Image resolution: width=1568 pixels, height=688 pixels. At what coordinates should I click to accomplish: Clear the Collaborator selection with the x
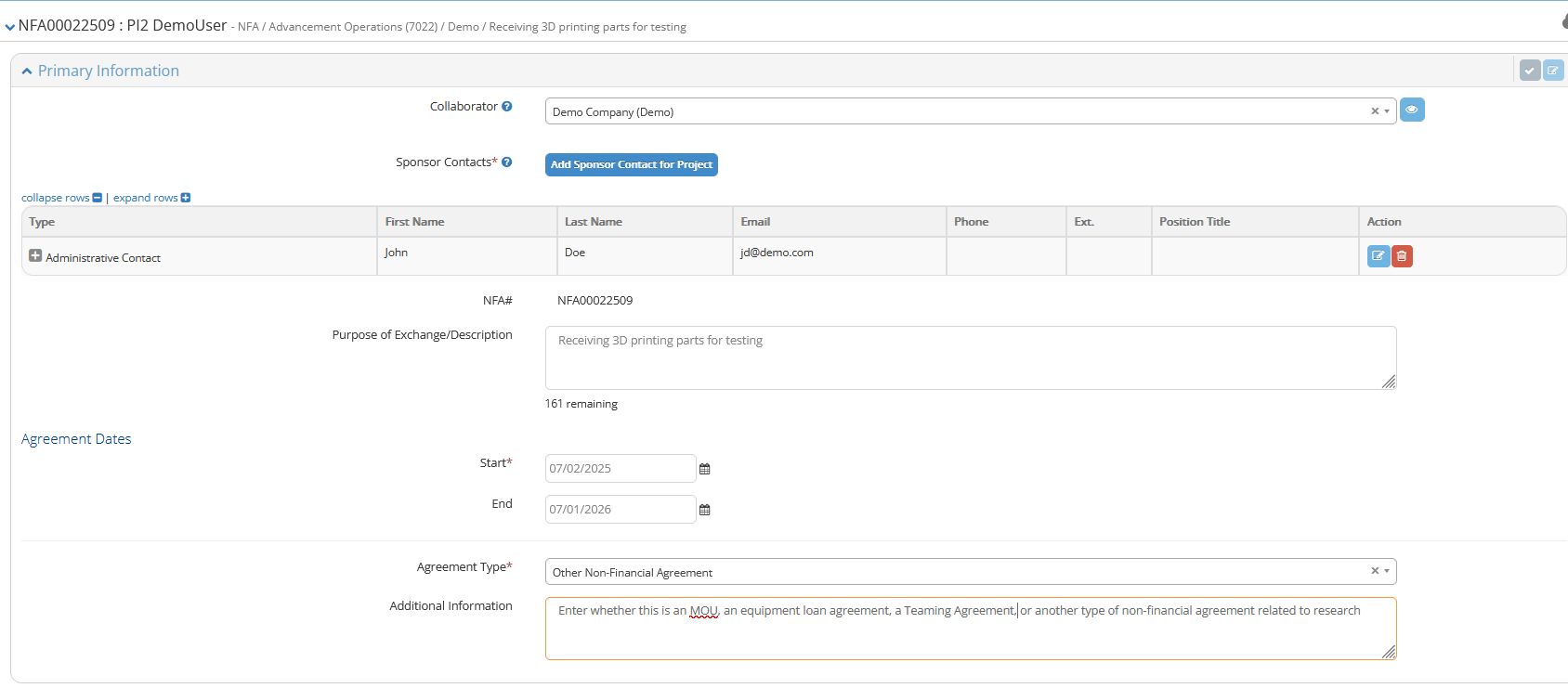[1375, 111]
